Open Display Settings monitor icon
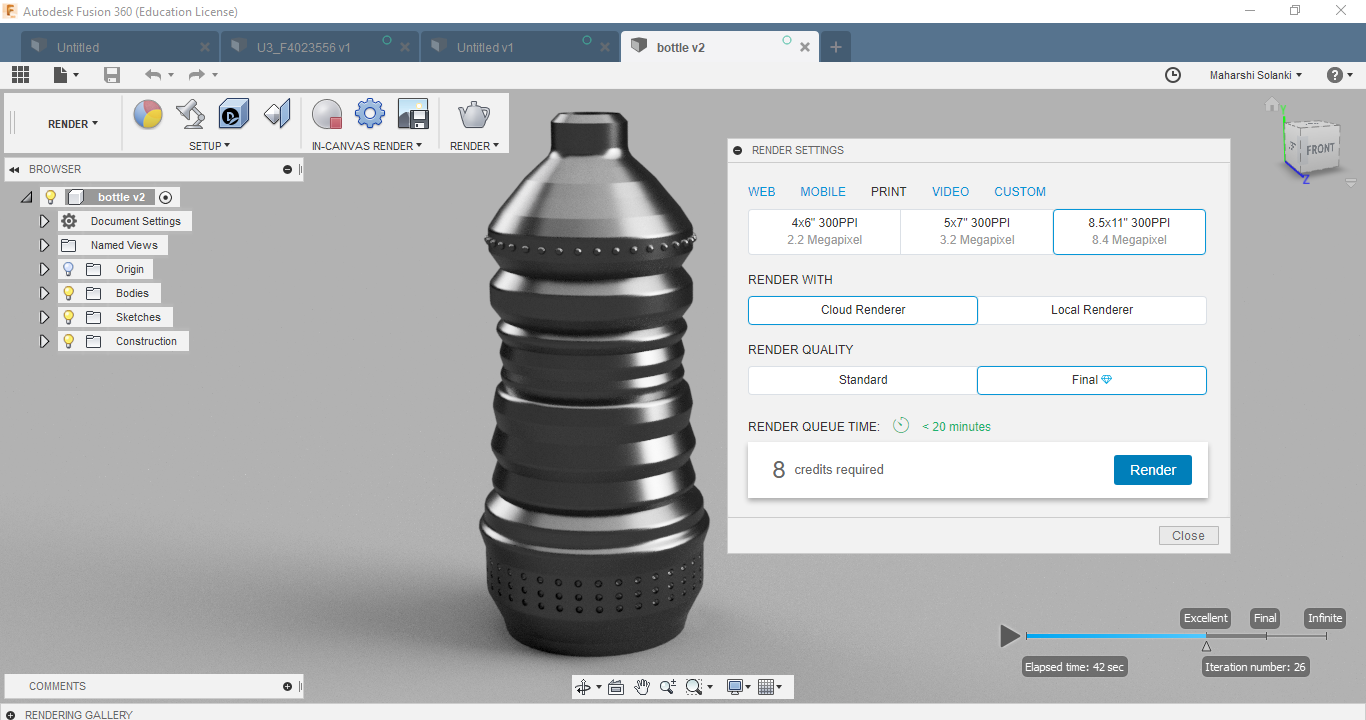 click(x=736, y=687)
